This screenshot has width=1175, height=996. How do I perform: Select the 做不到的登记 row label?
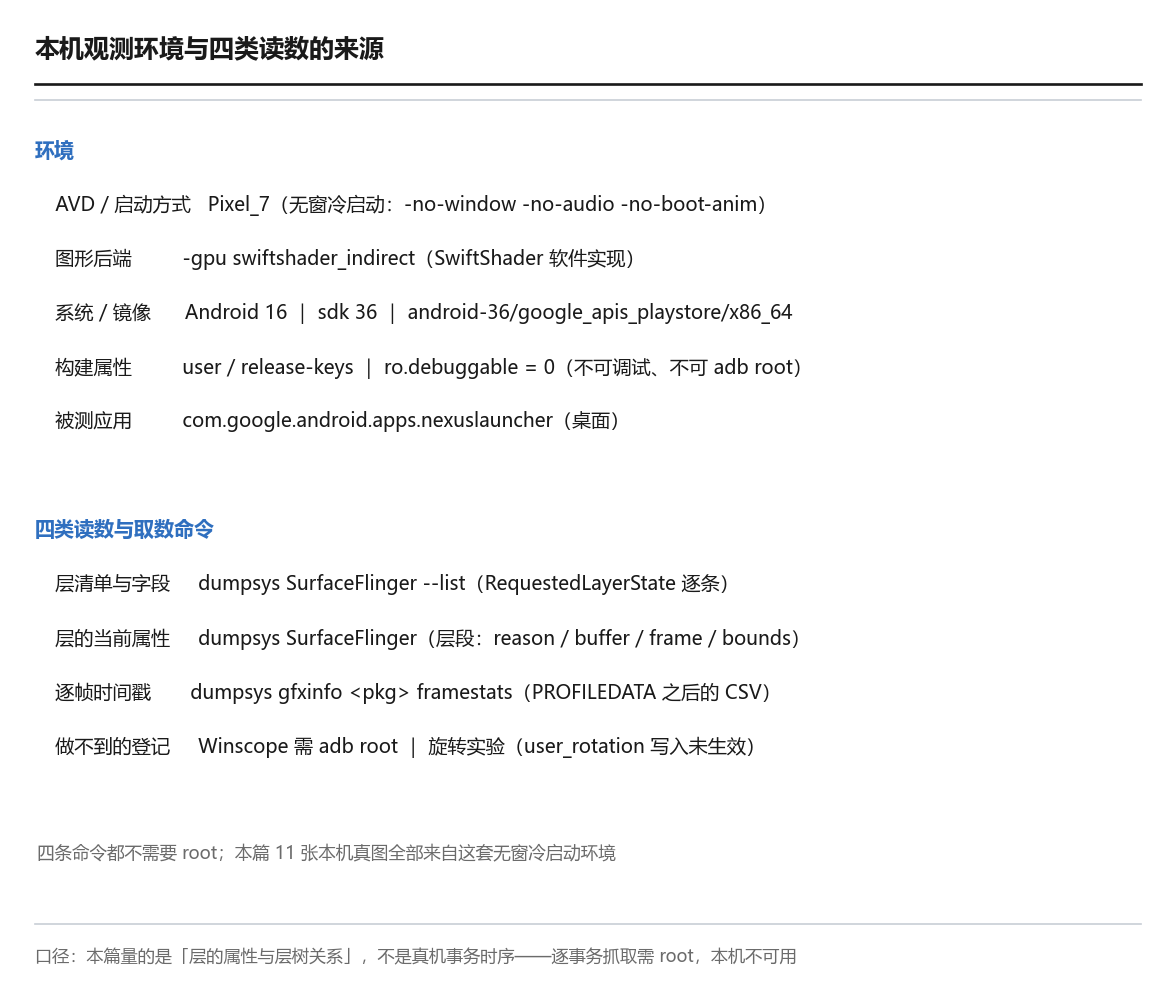pyautogui.click(x=112, y=746)
